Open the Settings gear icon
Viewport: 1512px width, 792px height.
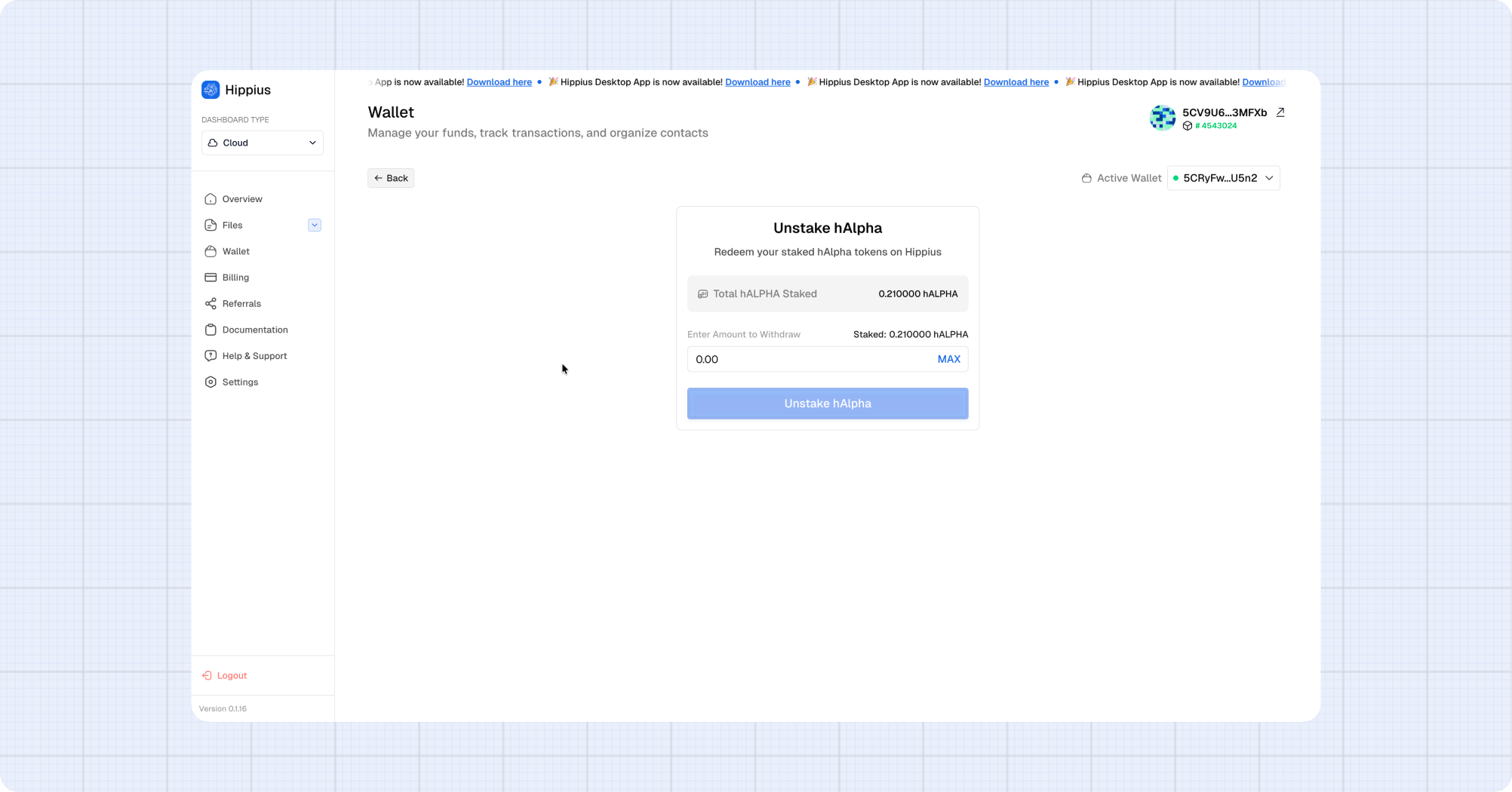[211, 382]
